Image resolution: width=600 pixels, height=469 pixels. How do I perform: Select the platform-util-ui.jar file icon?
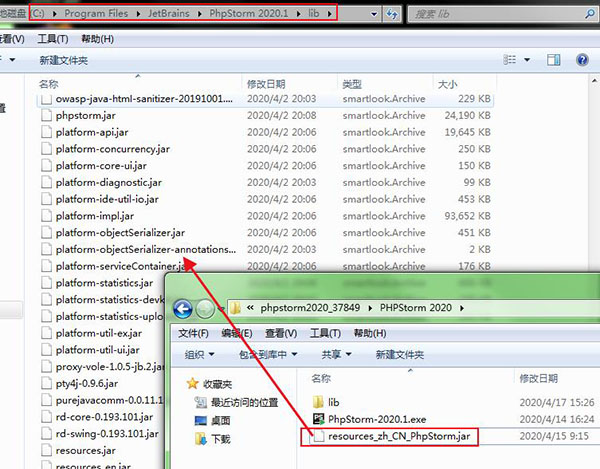click(46, 350)
